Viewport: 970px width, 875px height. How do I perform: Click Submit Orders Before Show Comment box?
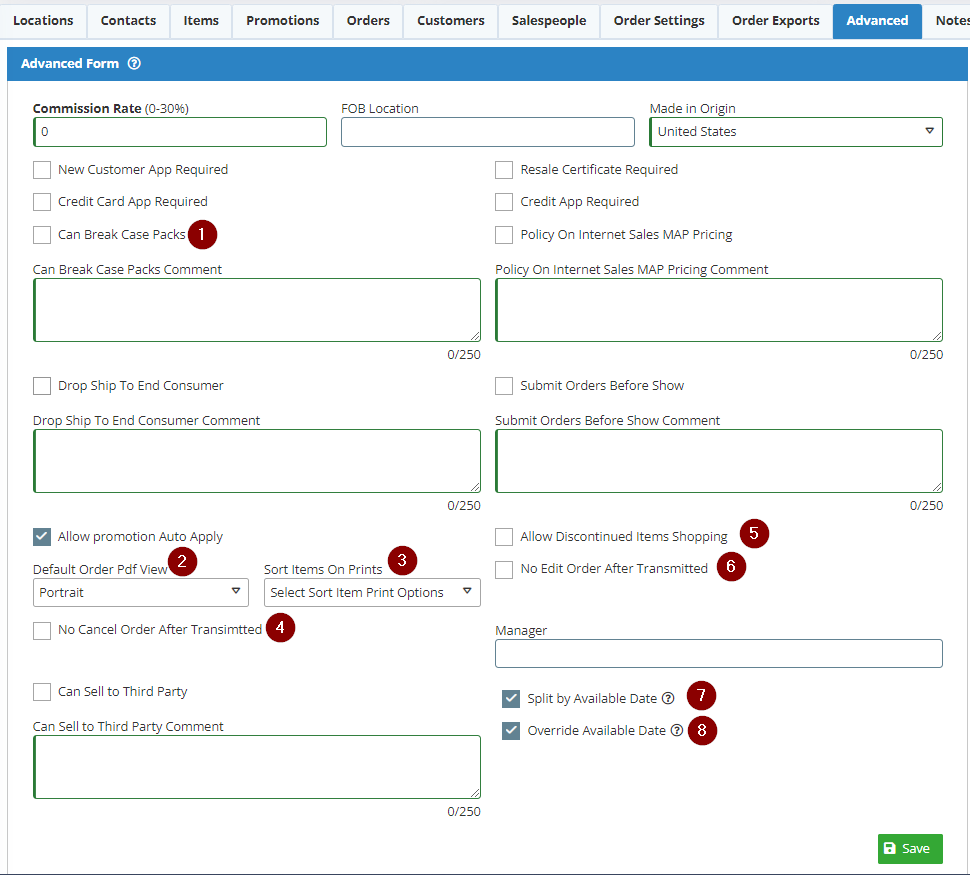click(719, 461)
